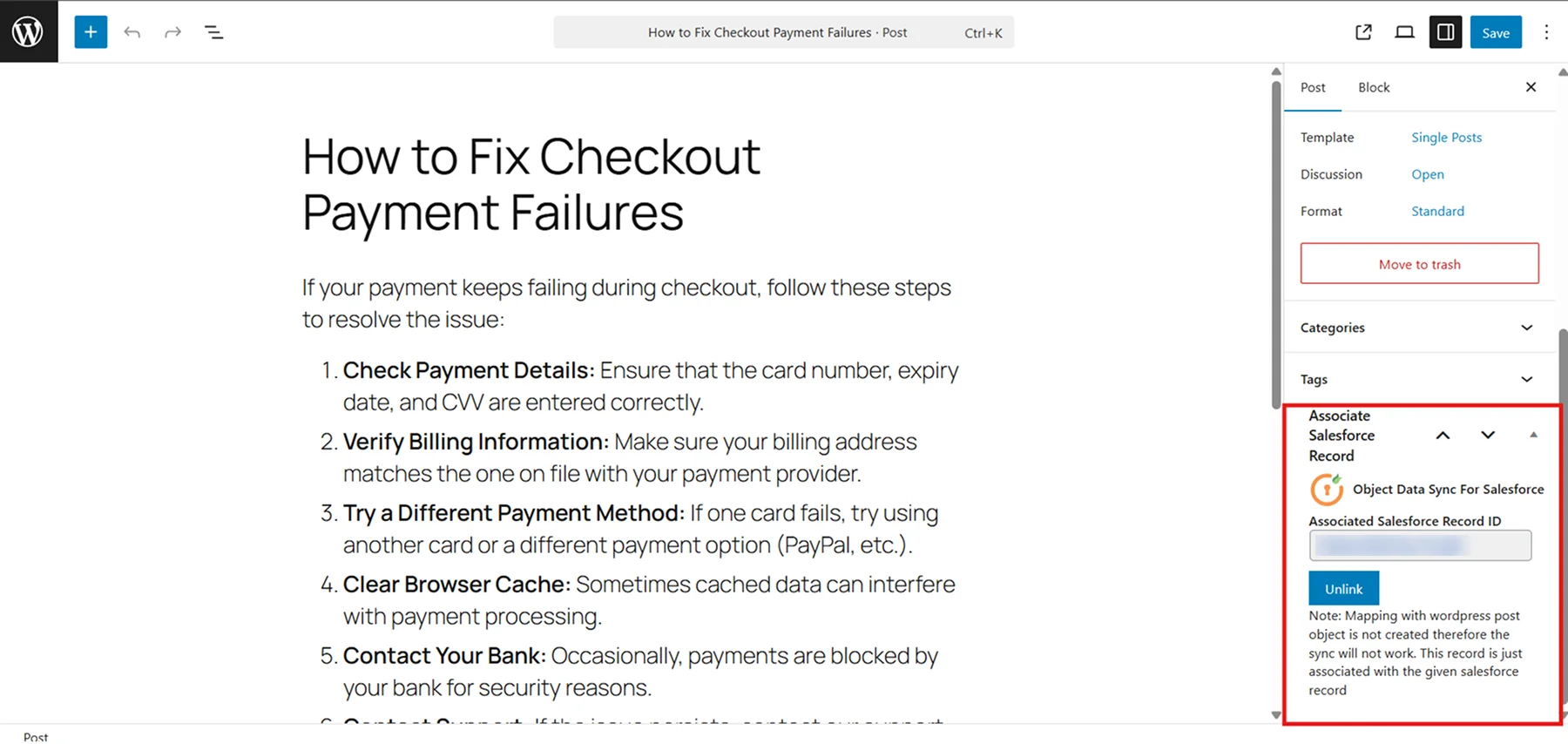Switch to the Block tab
The height and width of the screenshot is (744, 1568).
coord(1374,87)
